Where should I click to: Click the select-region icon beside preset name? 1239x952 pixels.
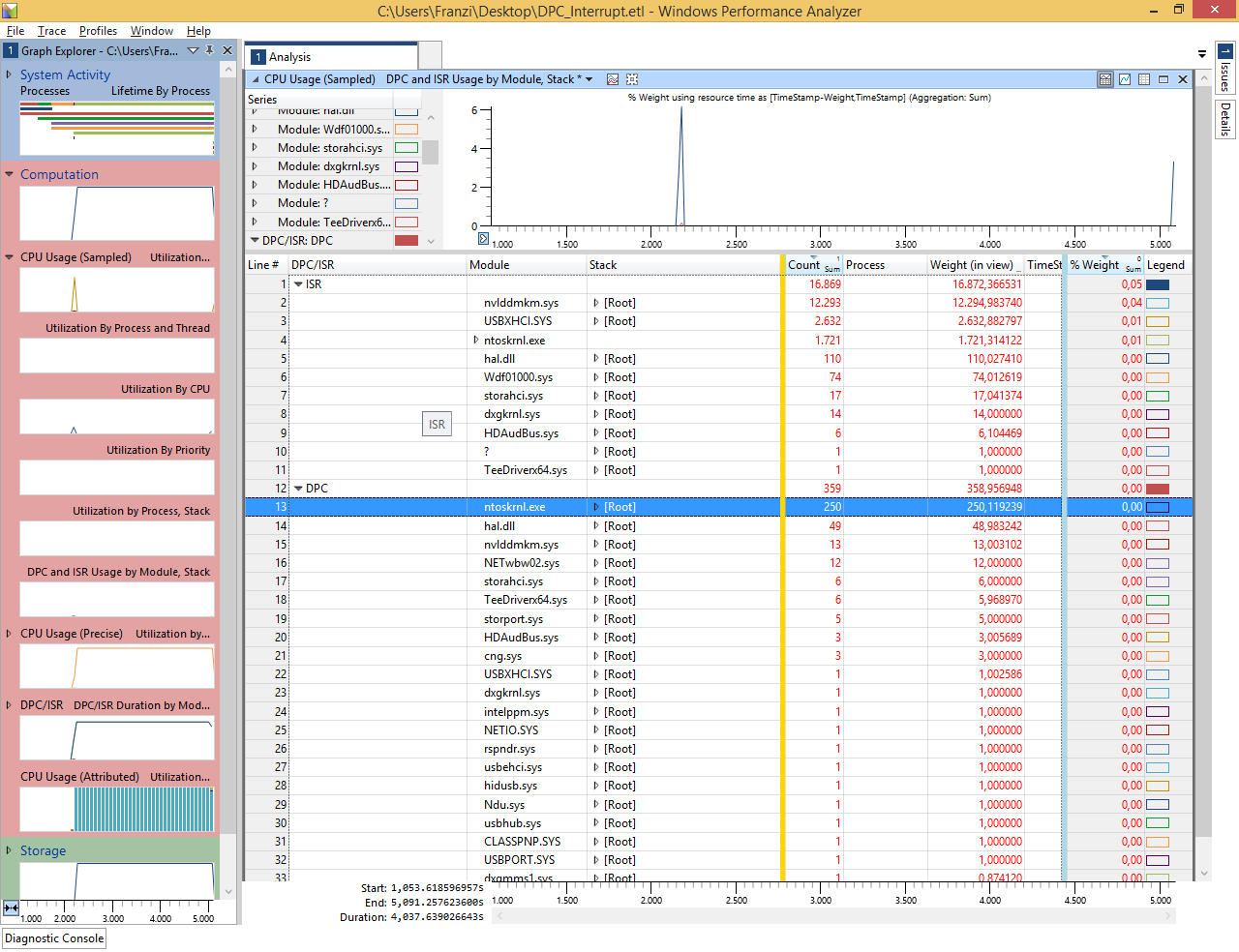(x=632, y=79)
